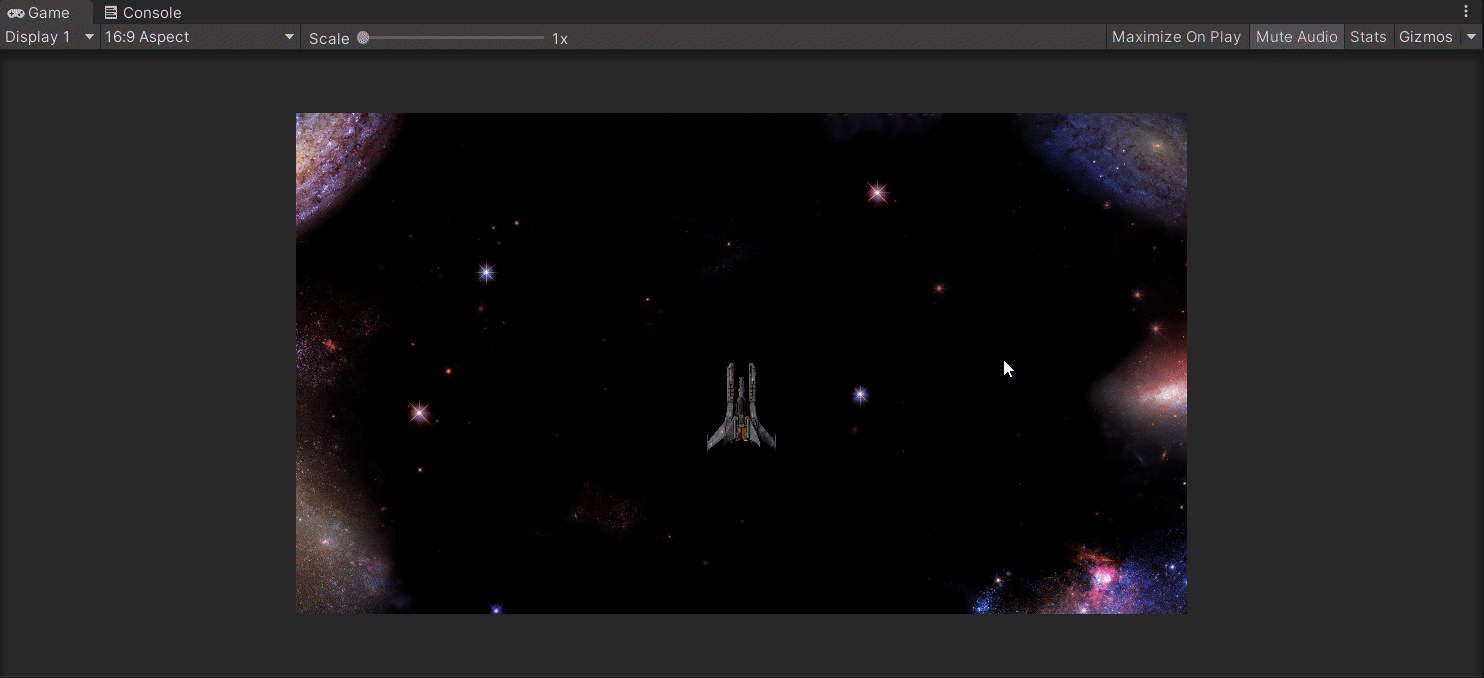1484x678 pixels.
Task: Toggle Mute Audio
Action: pyautogui.click(x=1296, y=37)
